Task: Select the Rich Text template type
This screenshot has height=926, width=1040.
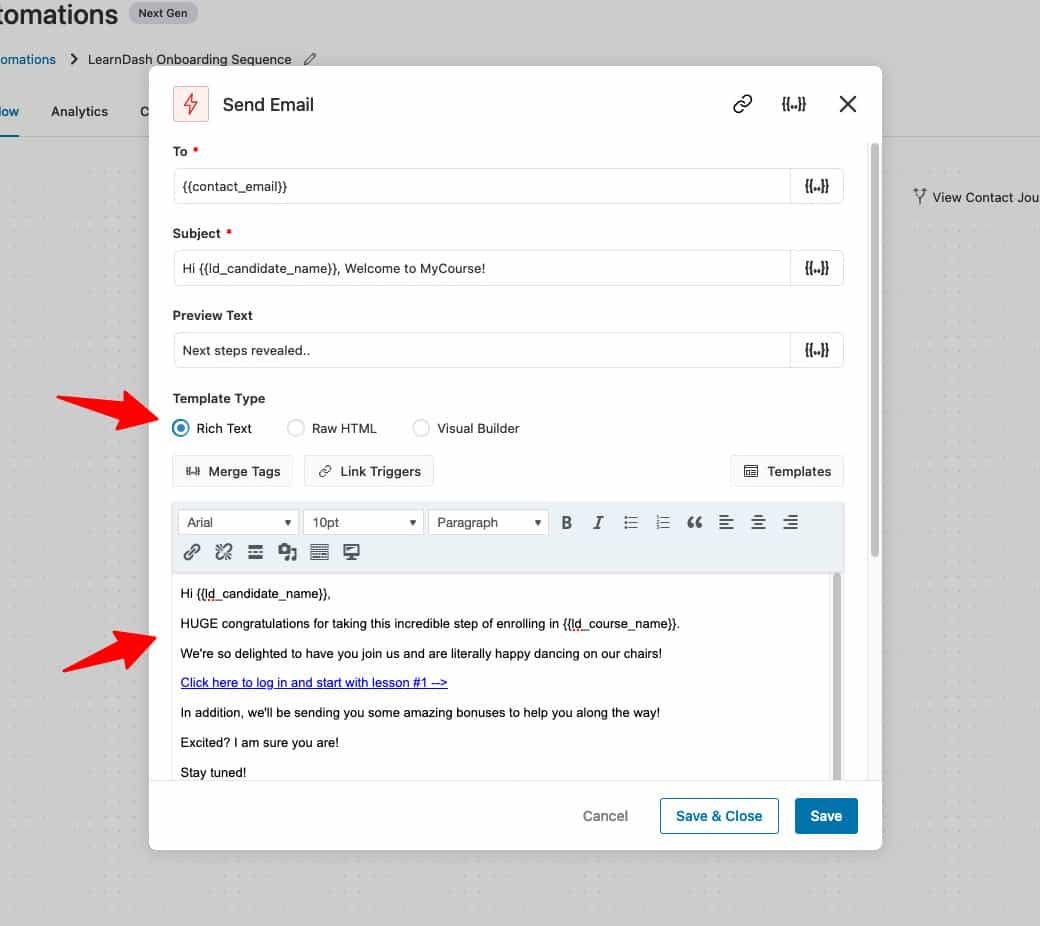Action: click(180, 428)
